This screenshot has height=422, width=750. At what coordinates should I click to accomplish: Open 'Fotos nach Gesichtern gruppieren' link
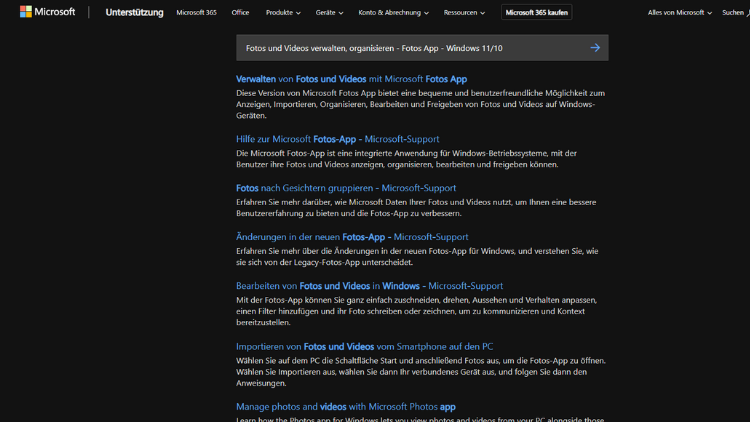coord(346,188)
